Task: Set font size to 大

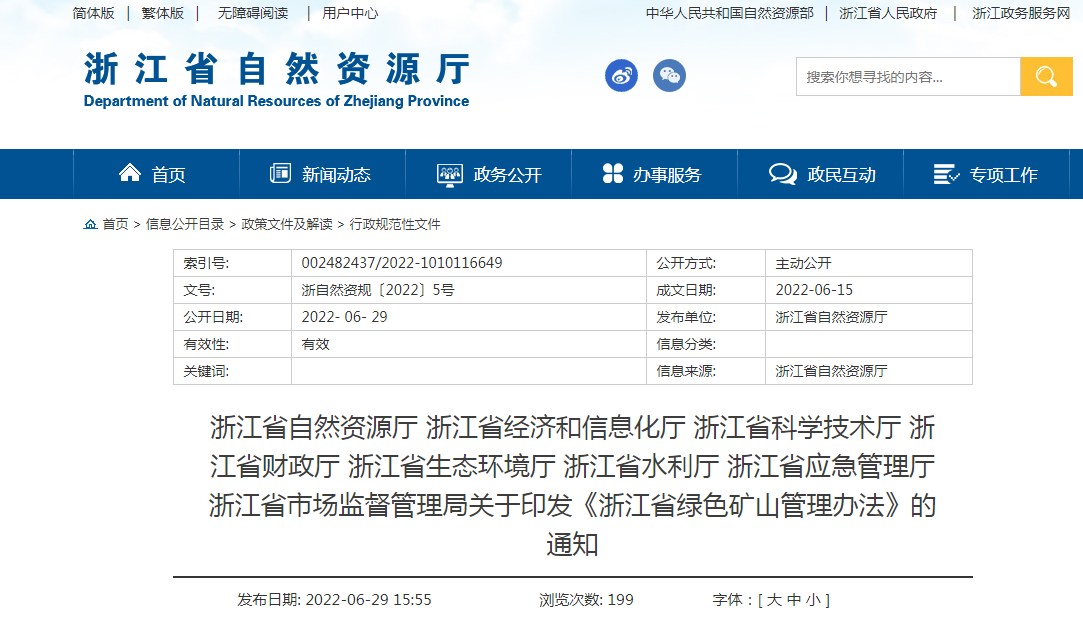Action: click(x=774, y=600)
